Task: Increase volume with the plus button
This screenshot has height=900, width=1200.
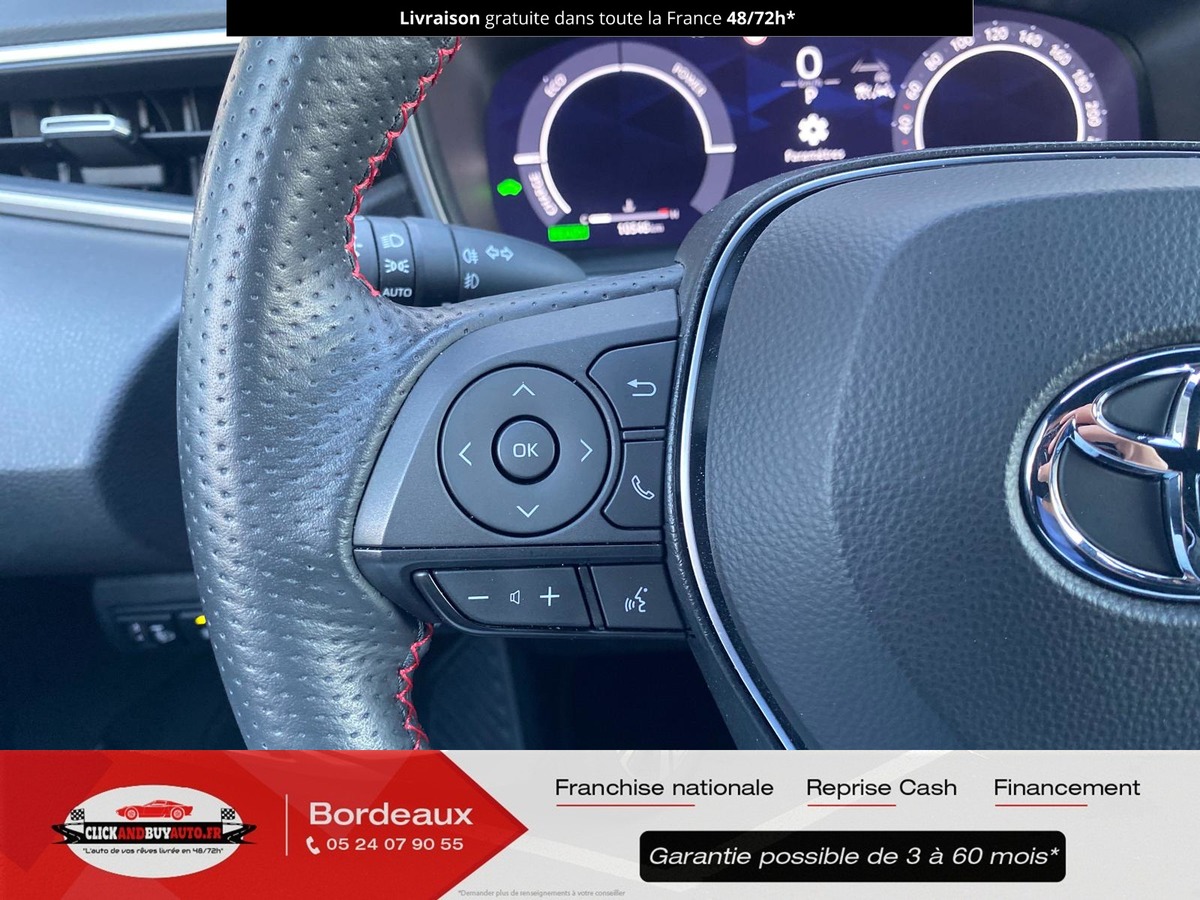Action: [x=550, y=598]
